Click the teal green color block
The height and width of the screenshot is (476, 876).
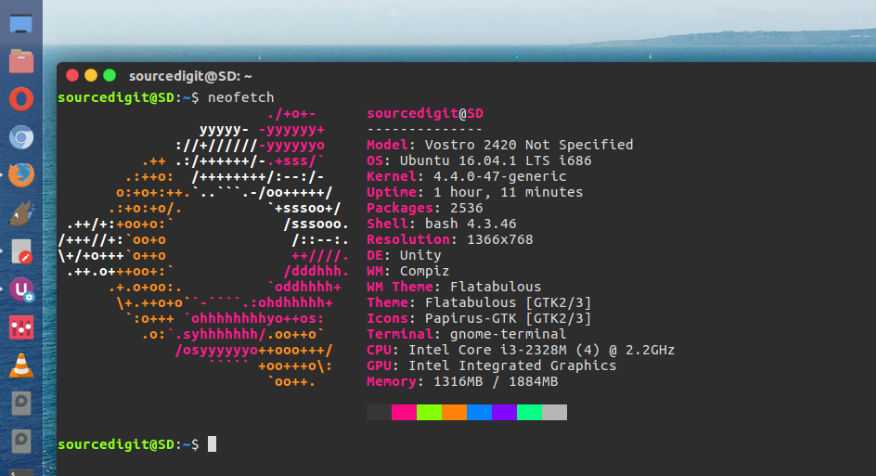tap(530, 412)
